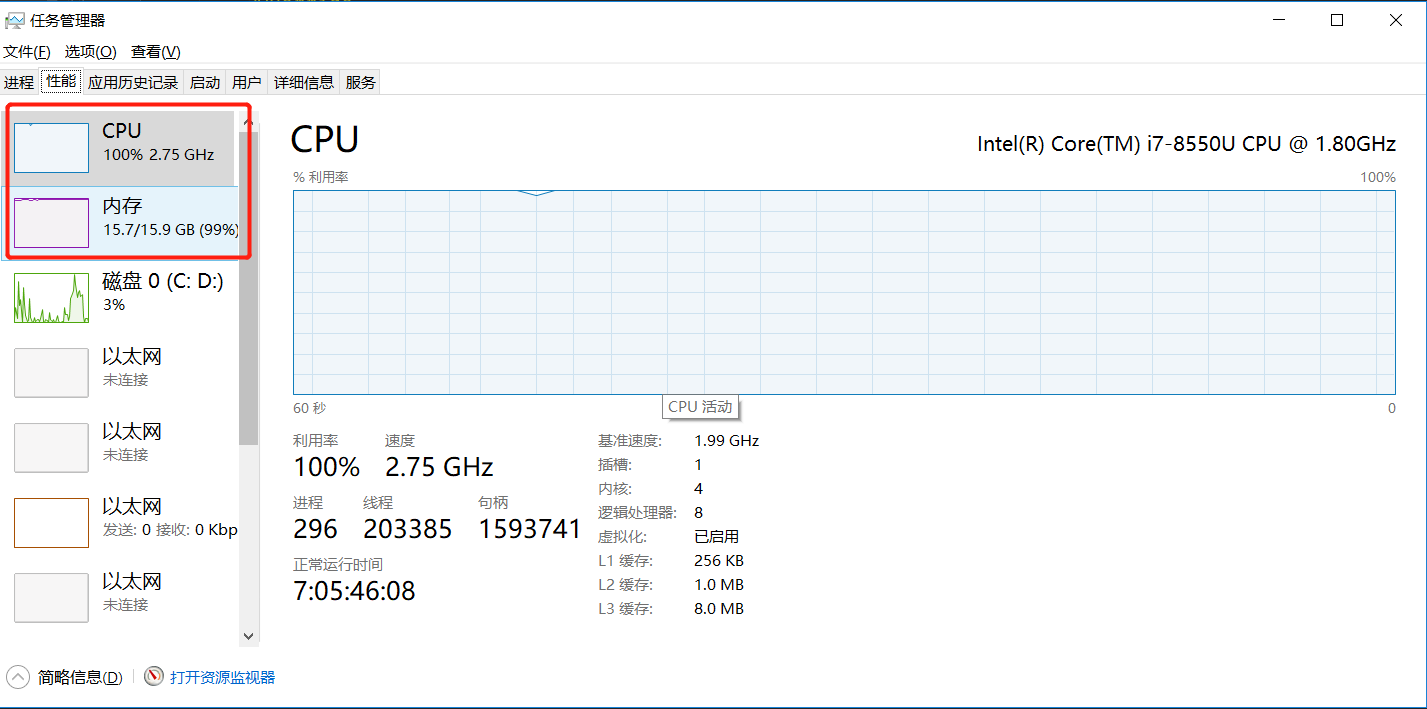Click the 内核 label

pos(615,488)
